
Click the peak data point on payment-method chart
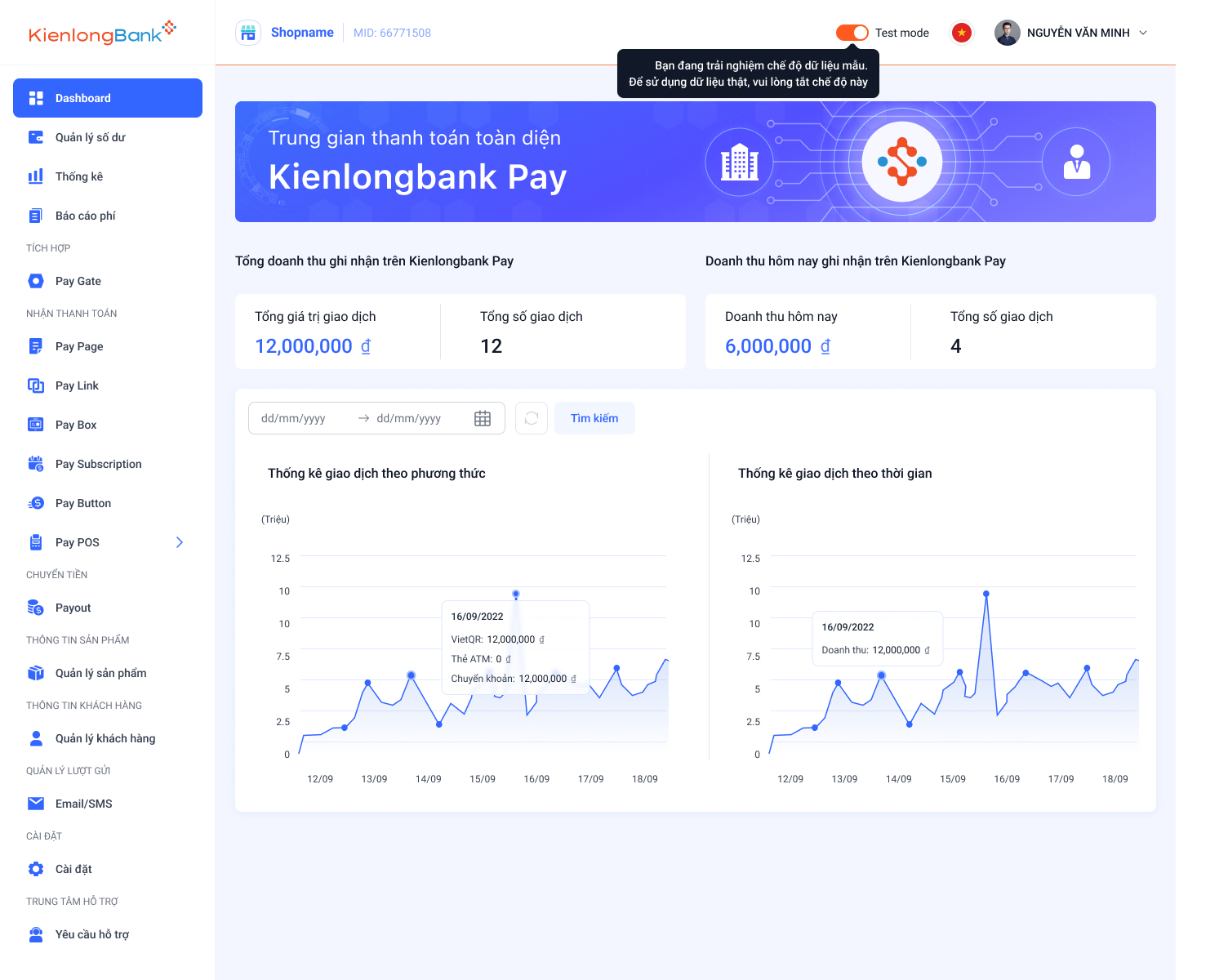coord(516,594)
